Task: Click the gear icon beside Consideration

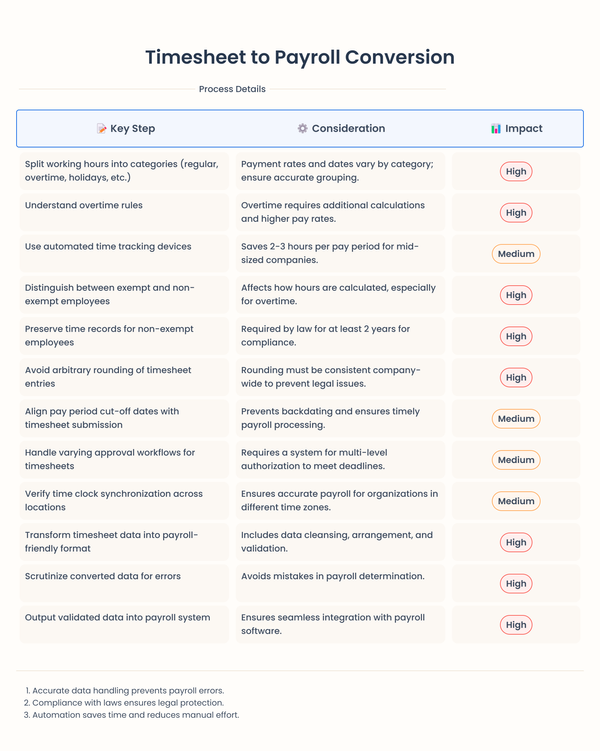Action: [303, 128]
